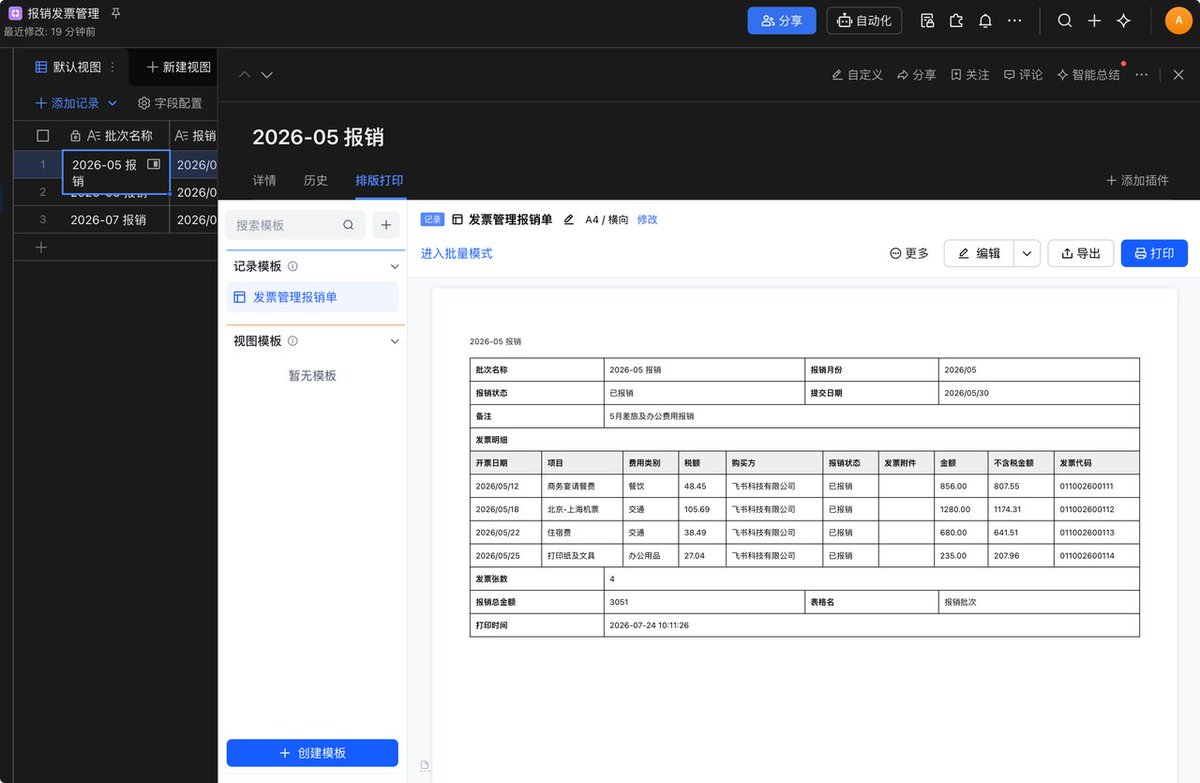Go to next record with down arrow

coord(267,75)
